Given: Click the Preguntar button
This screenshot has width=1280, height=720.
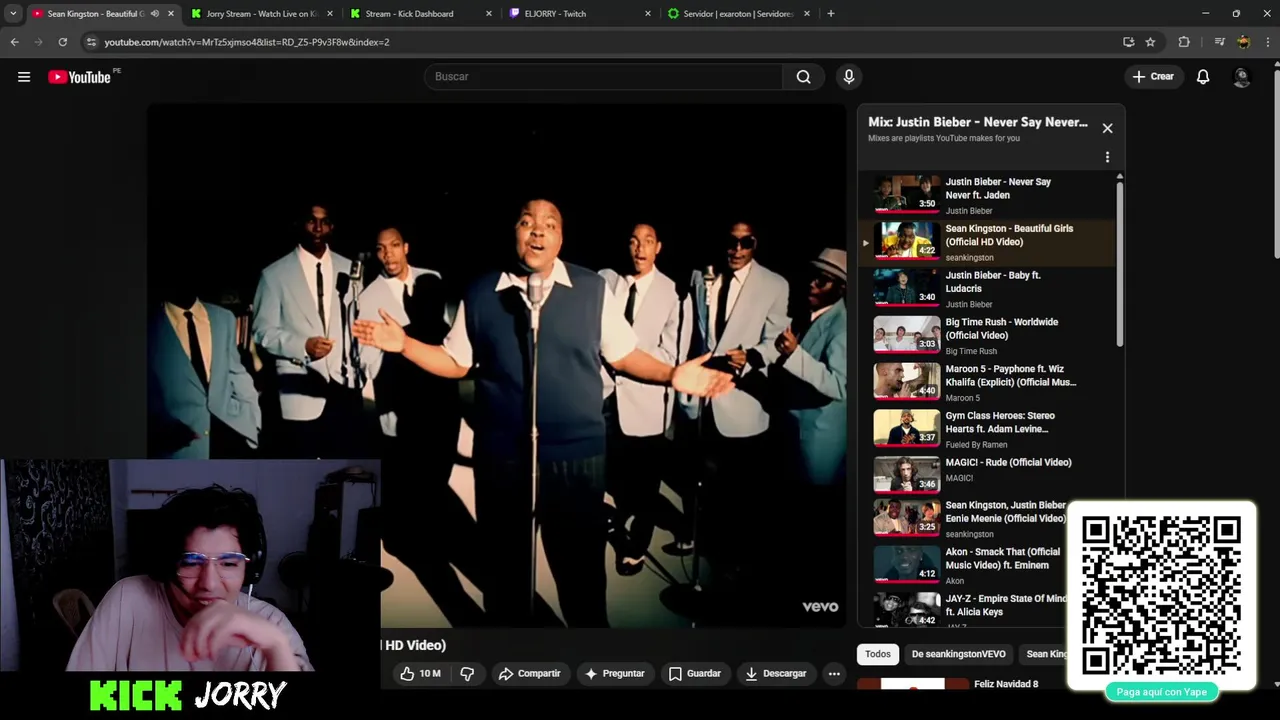Looking at the screenshot, I should [x=614, y=674].
